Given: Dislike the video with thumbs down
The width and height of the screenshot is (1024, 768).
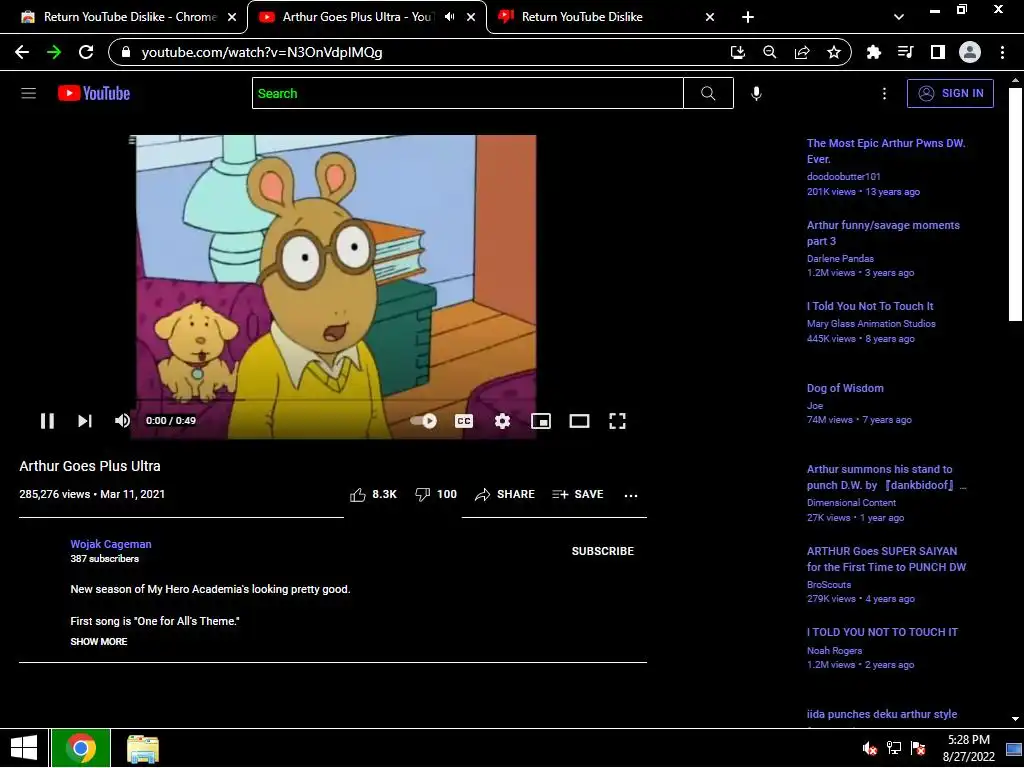Looking at the screenshot, I should pos(436,494).
